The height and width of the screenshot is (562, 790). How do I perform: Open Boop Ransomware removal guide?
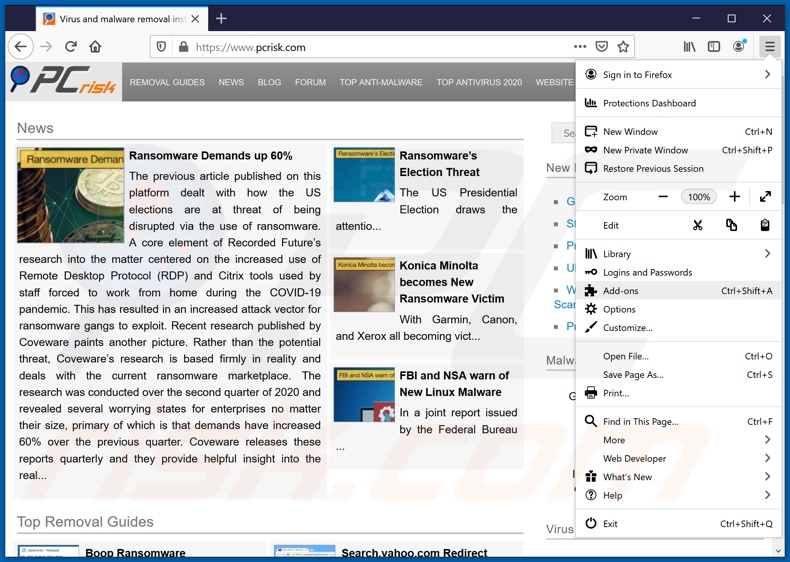136,553
